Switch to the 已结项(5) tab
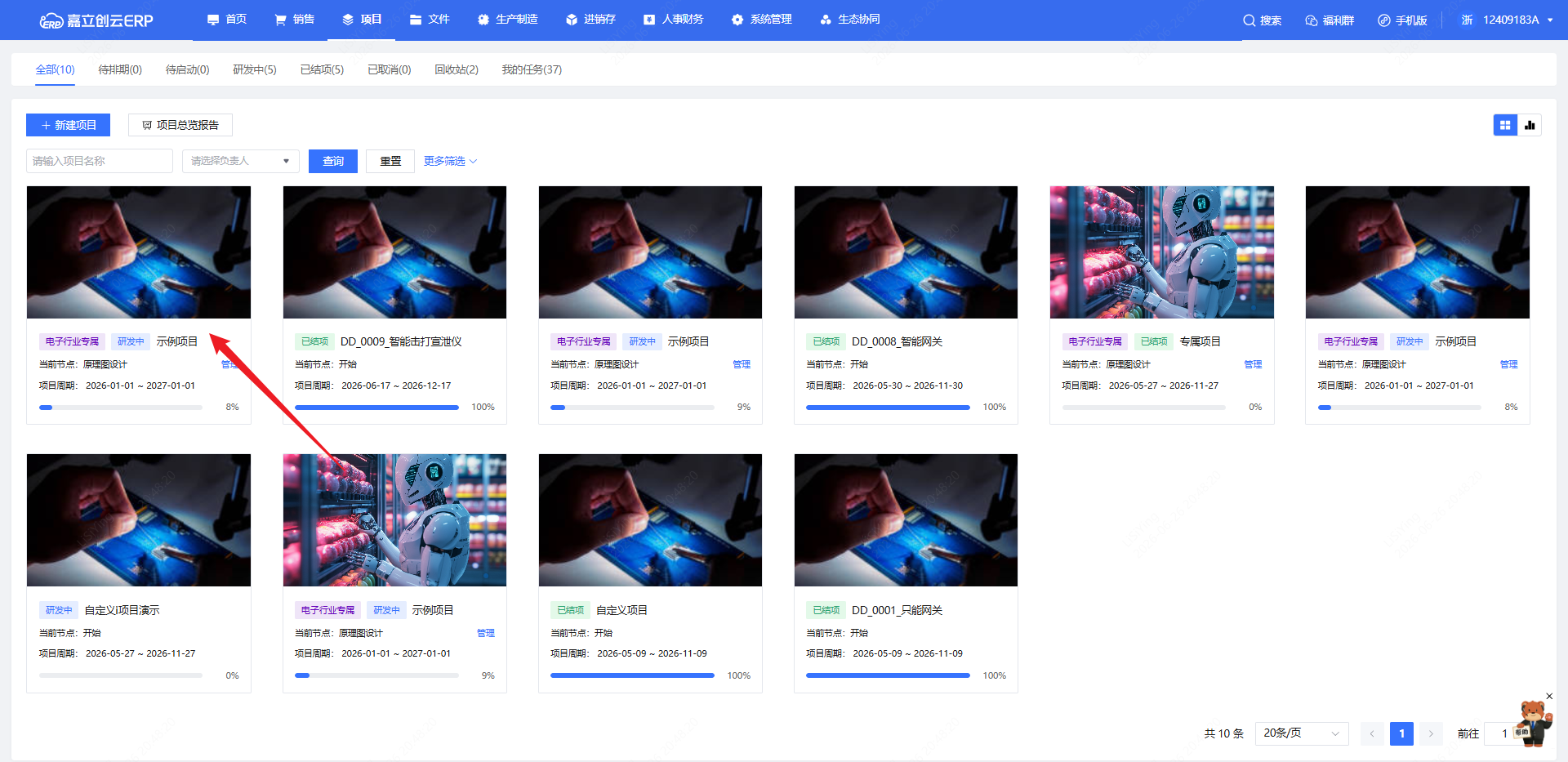The width and height of the screenshot is (1568, 762). (x=322, y=69)
